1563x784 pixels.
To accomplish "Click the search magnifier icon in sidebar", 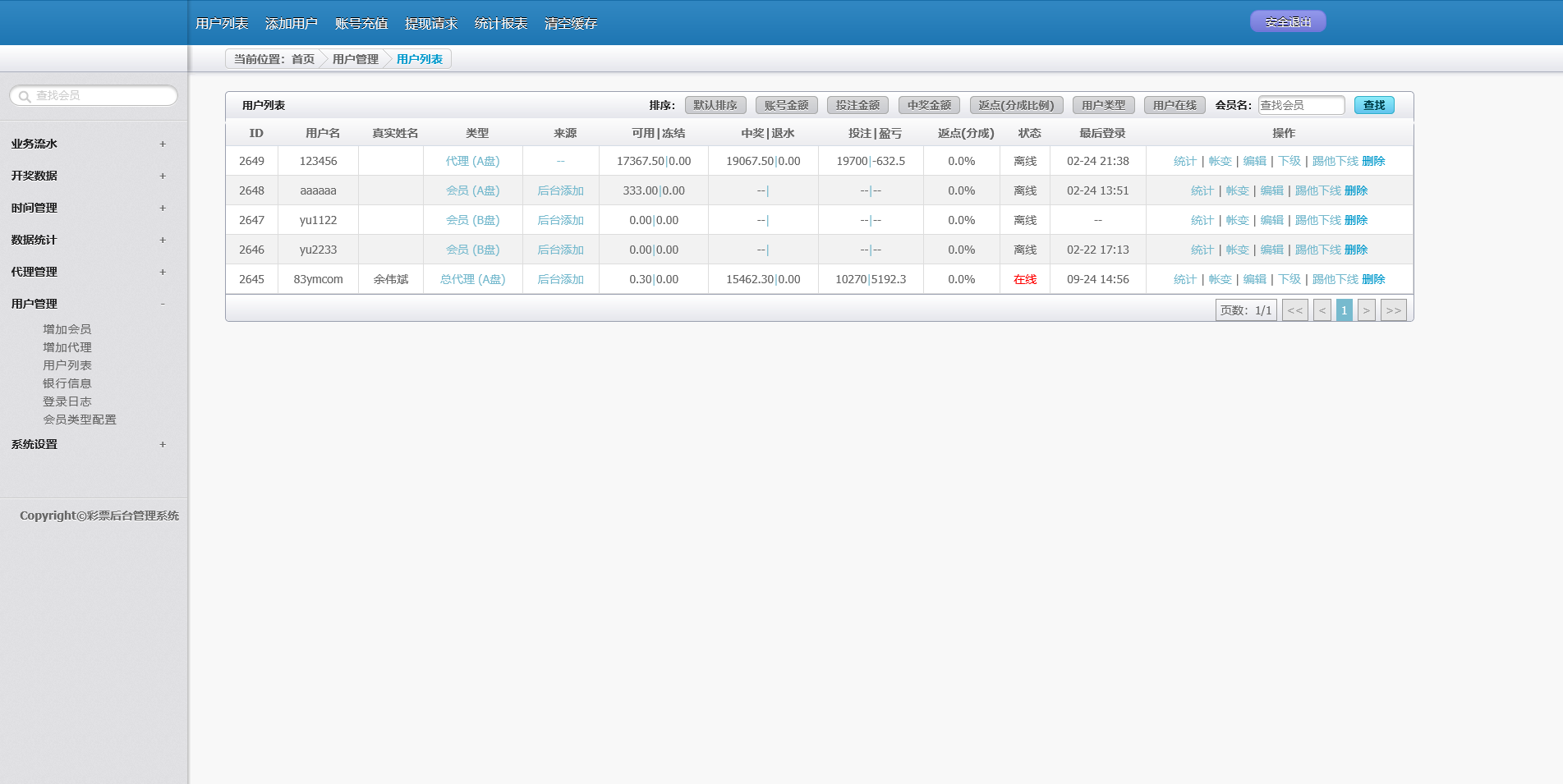I will 25,96.
